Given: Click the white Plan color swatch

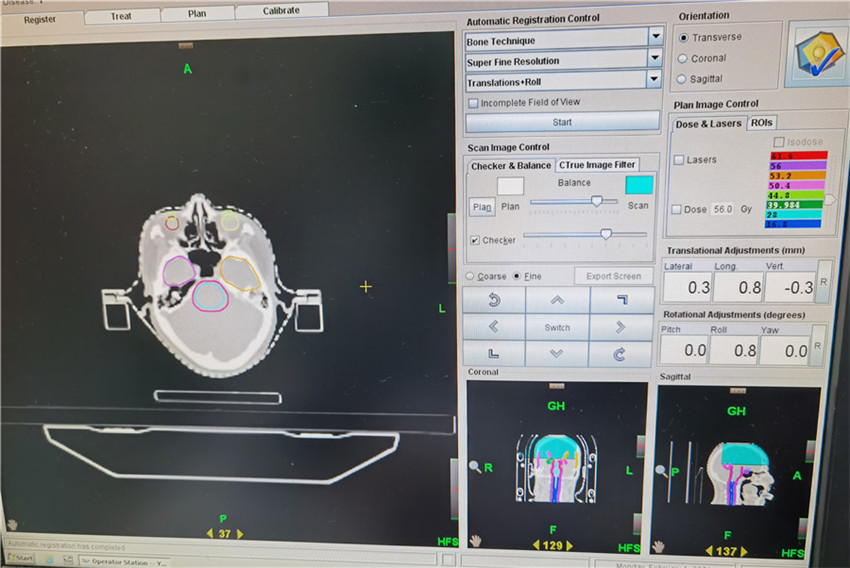Looking at the screenshot, I should (510, 186).
